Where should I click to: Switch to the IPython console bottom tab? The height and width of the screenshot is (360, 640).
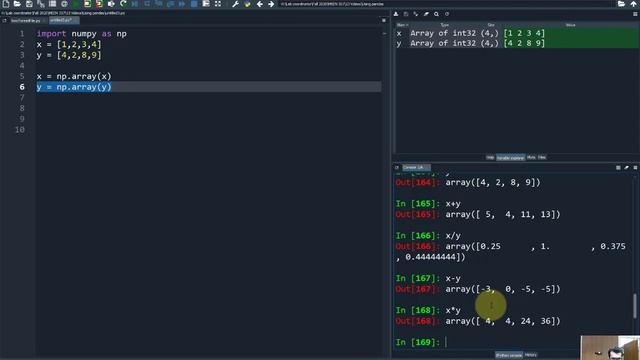509,355
